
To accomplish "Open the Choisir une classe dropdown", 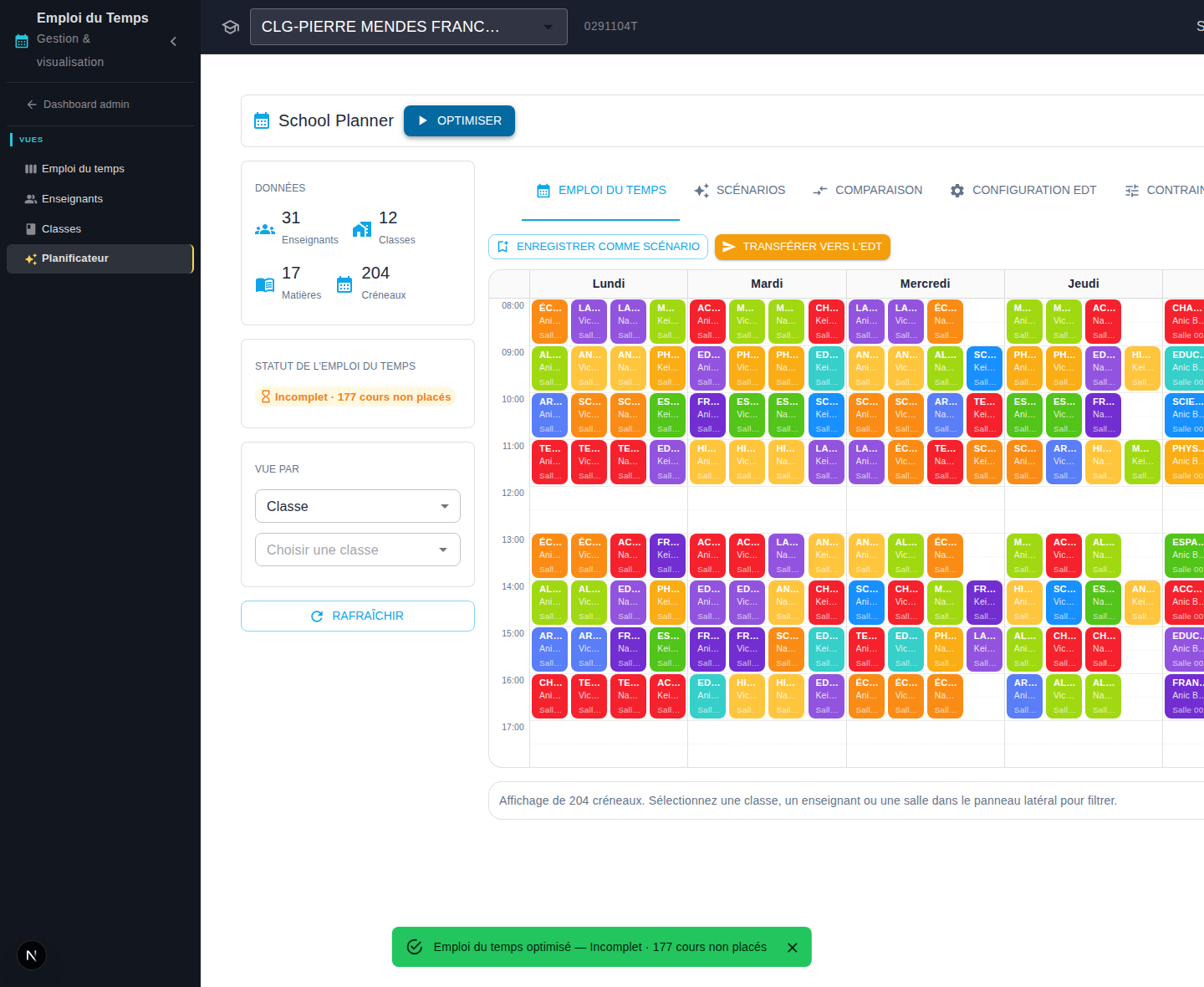I will point(358,550).
